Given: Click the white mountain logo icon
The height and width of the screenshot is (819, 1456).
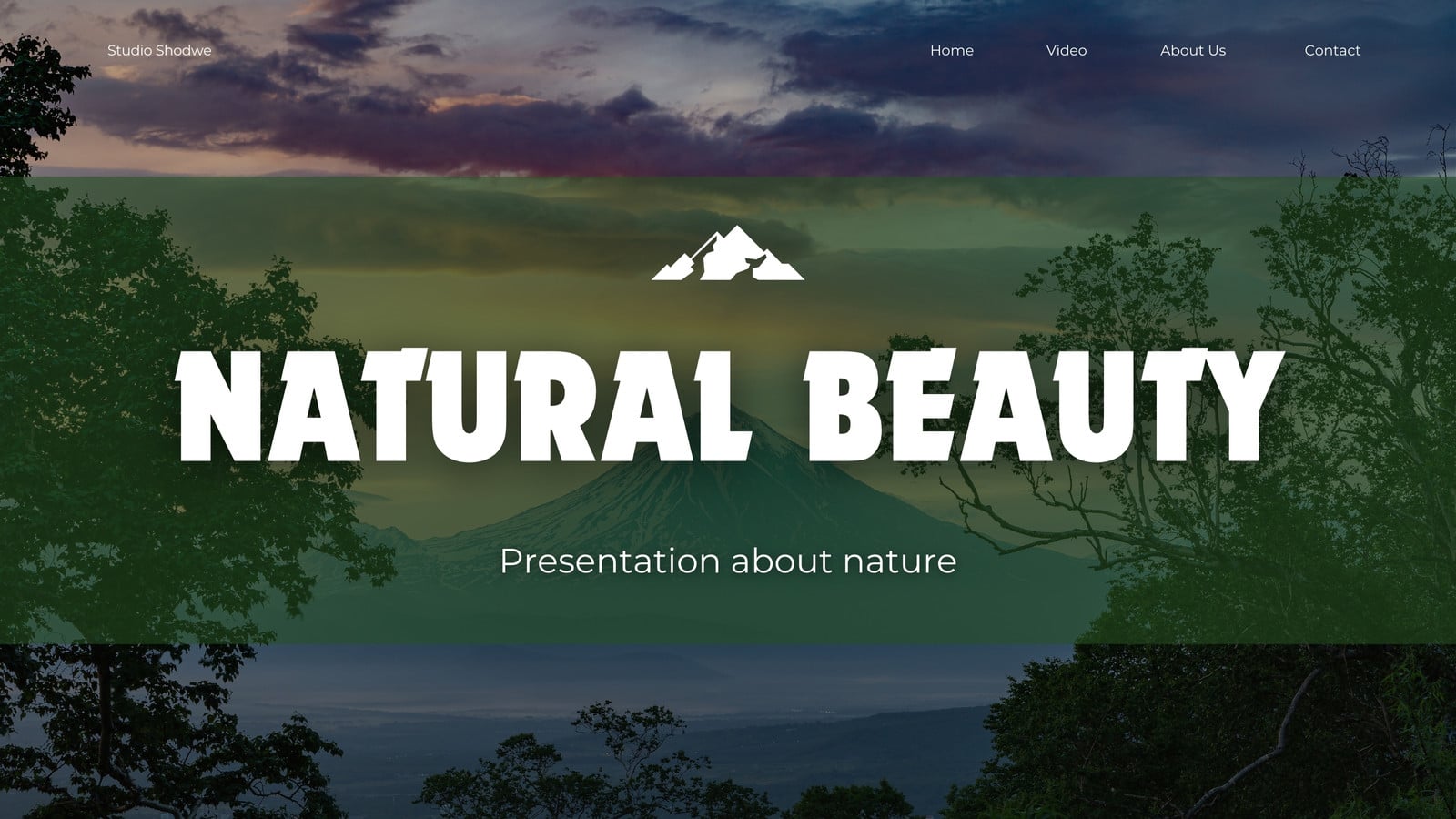Looking at the screenshot, I should 728,252.
